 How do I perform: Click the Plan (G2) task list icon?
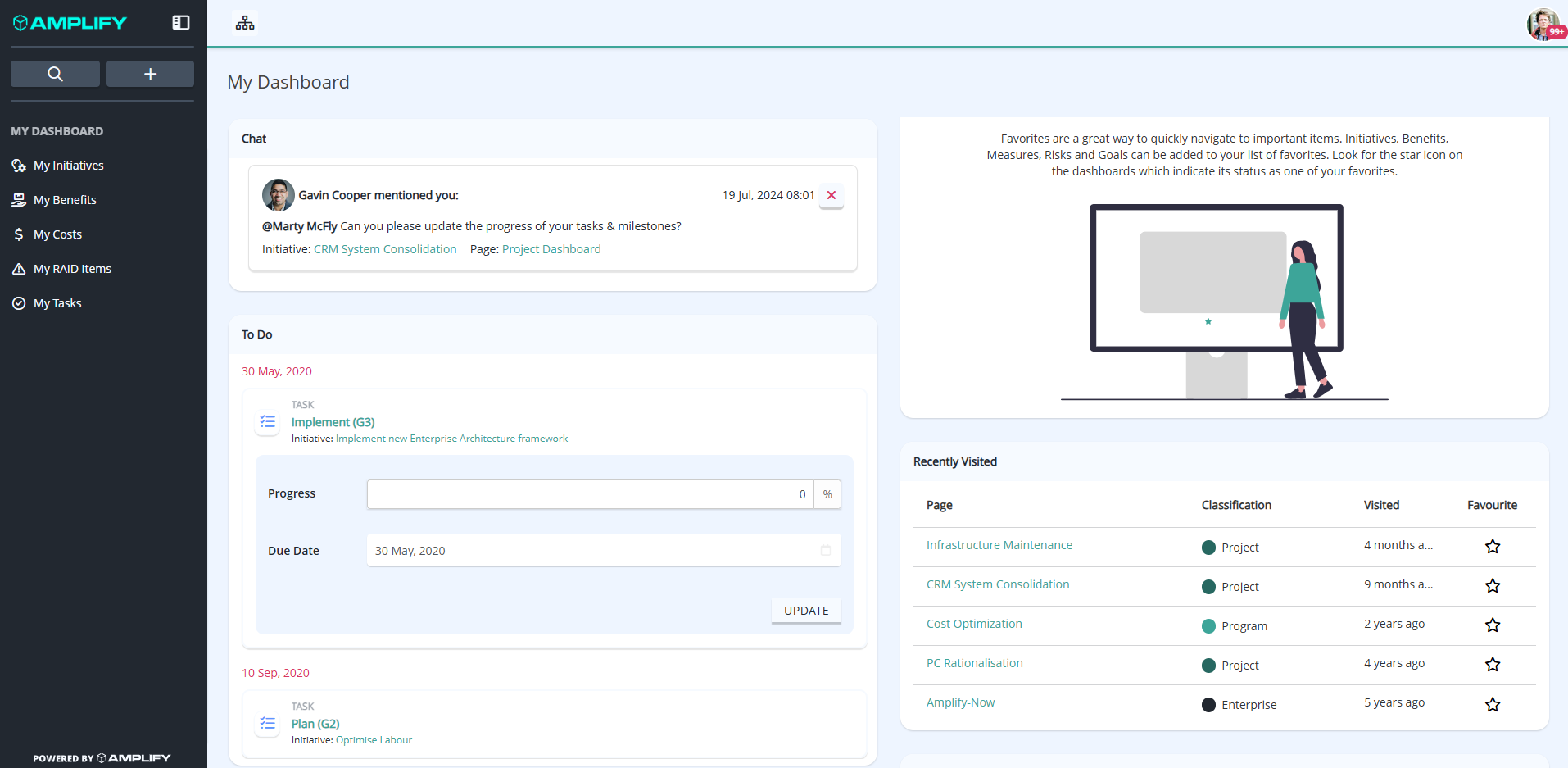pyautogui.click(x=268, y=723)
